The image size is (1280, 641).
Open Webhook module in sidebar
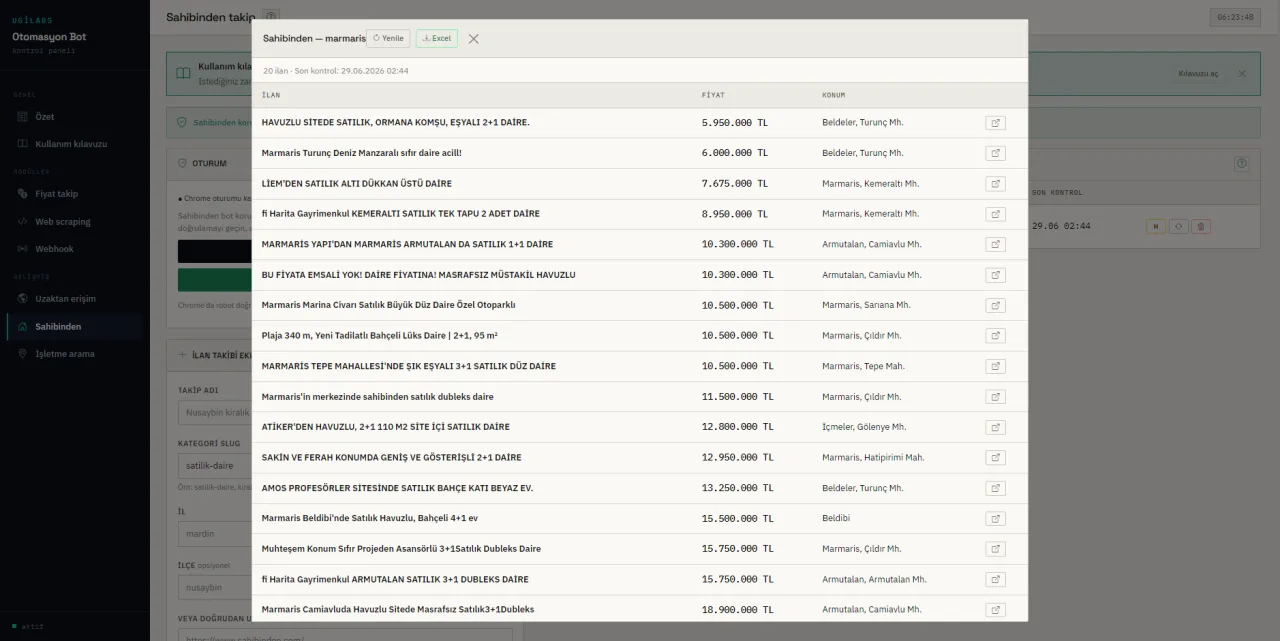click(x=75, y=249)
